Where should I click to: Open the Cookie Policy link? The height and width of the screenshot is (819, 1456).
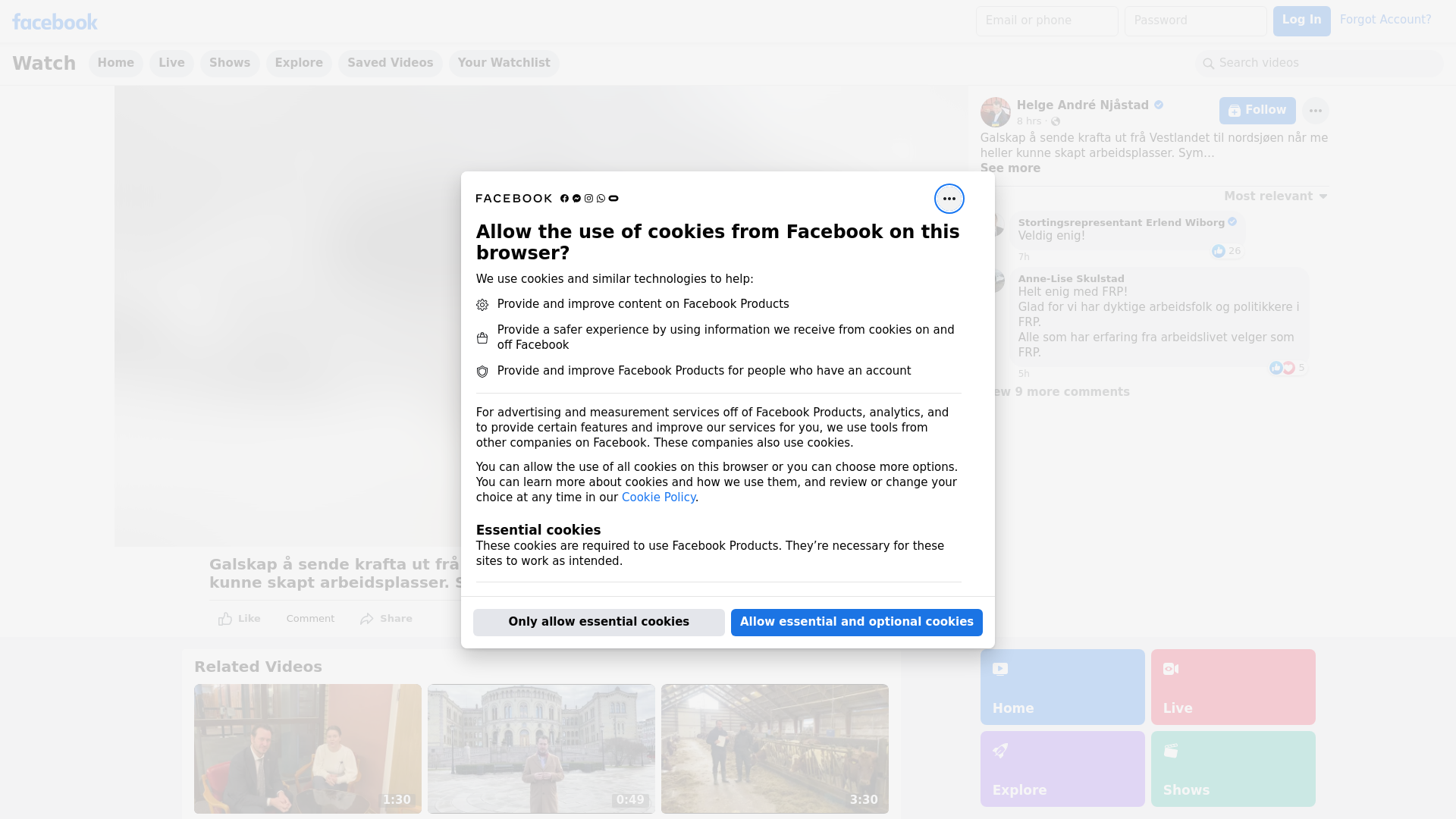(x=658, y=497)
